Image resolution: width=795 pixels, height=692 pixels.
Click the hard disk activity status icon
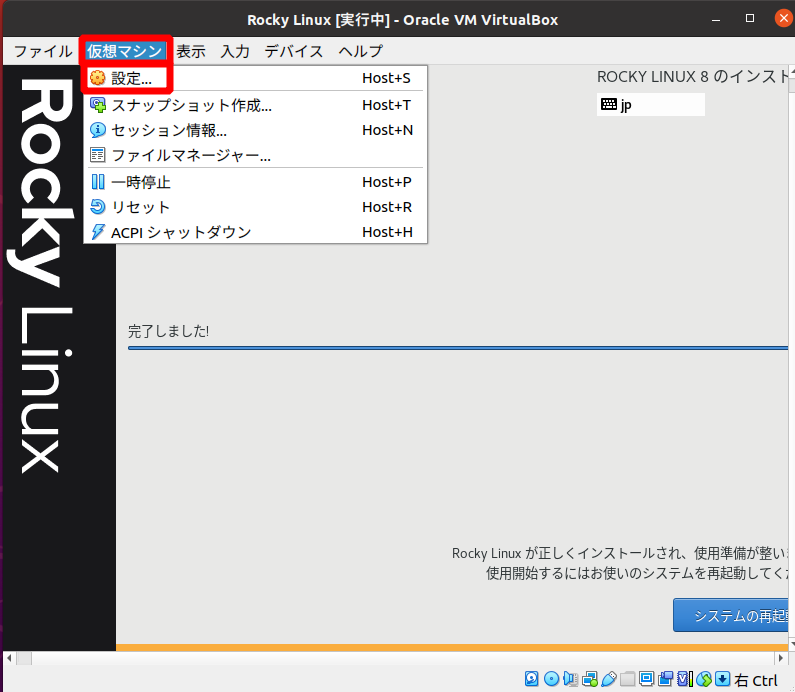click(531, 678)
